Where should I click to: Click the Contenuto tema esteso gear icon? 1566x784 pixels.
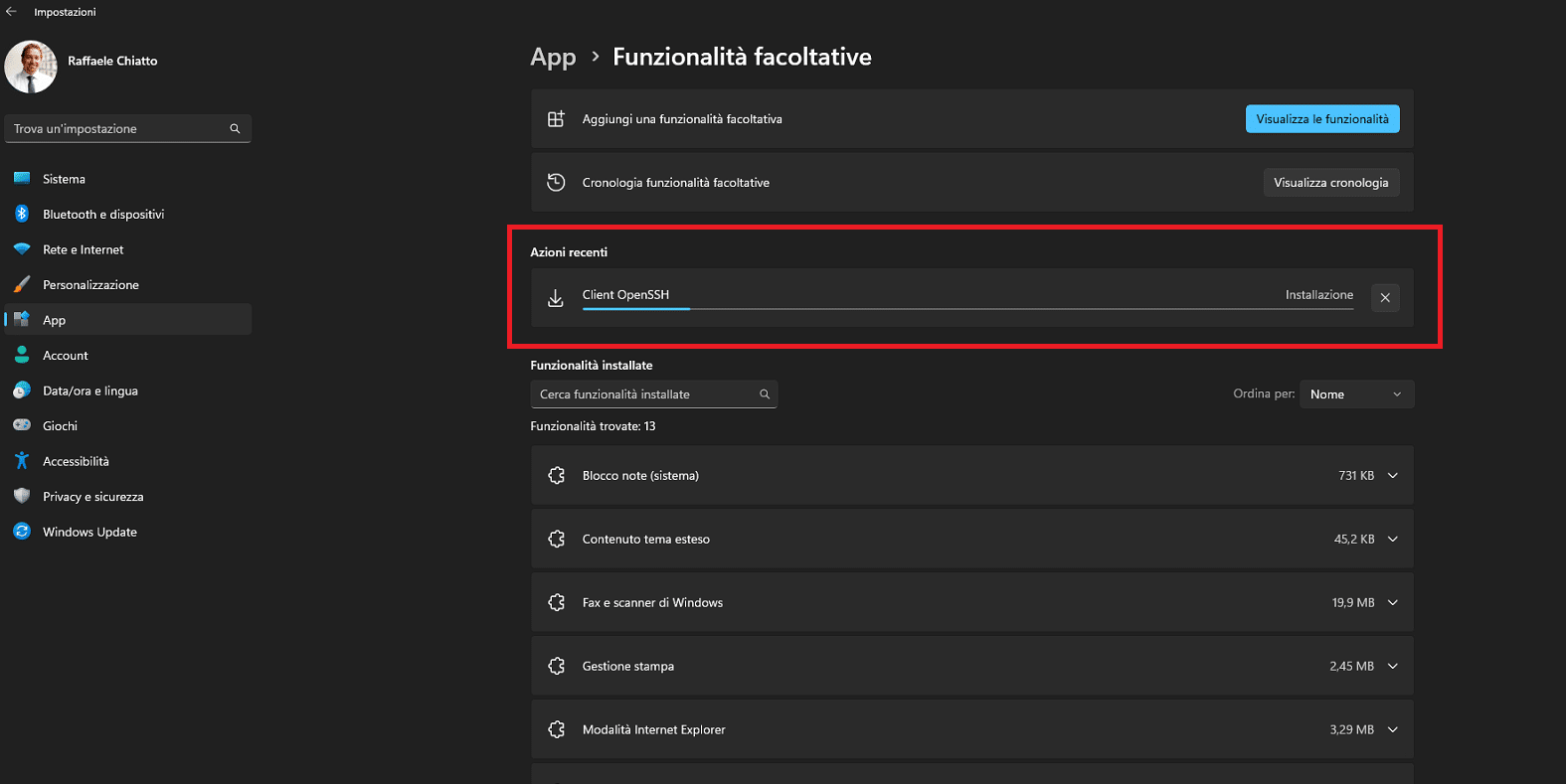pyautogui.click(x=557, y=540)
